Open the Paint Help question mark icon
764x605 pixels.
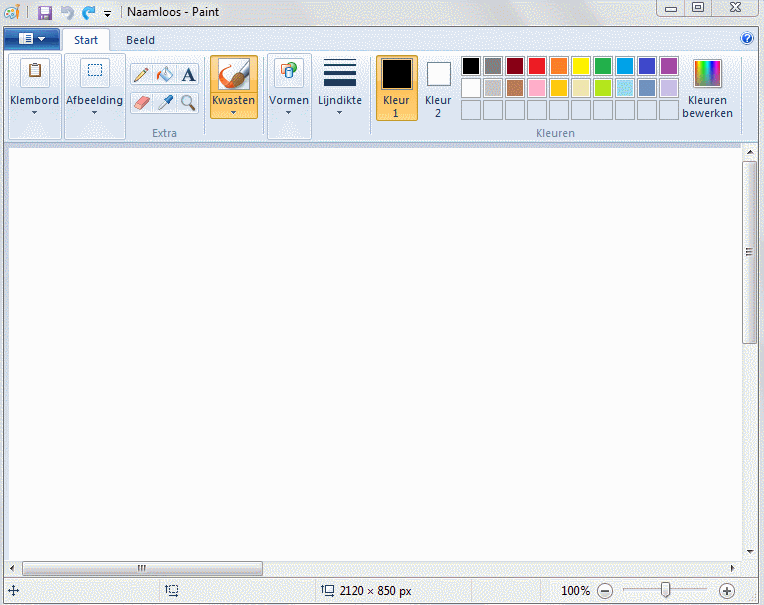click(746, 39)
